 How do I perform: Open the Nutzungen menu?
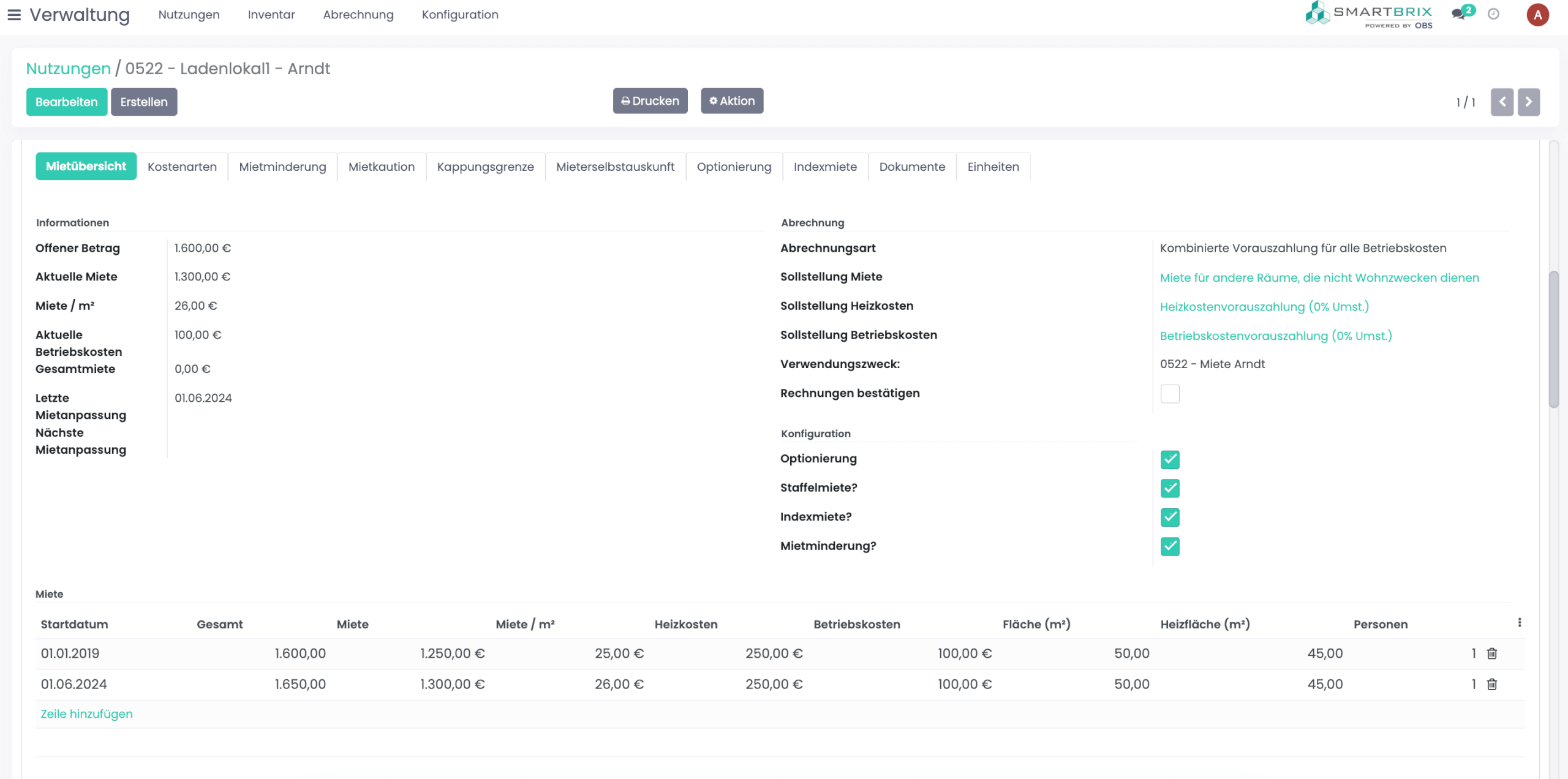(189, 15)
